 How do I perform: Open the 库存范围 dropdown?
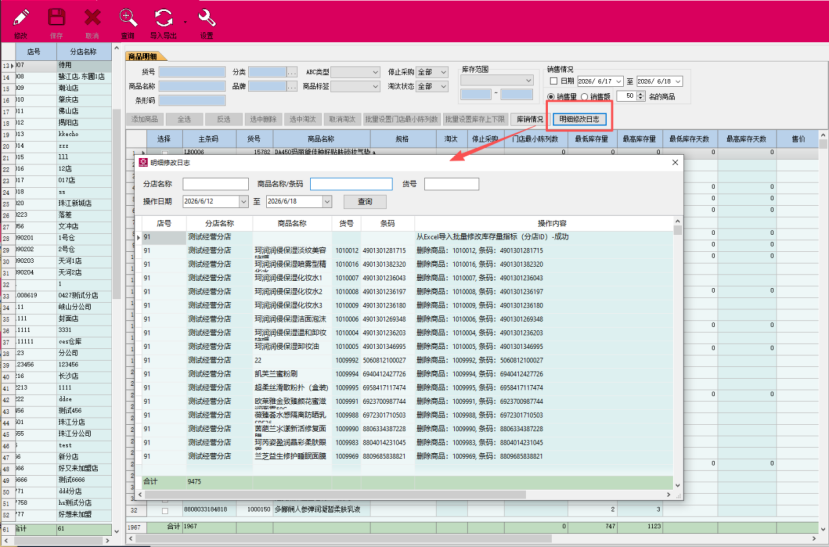click(x=528, y=80)
